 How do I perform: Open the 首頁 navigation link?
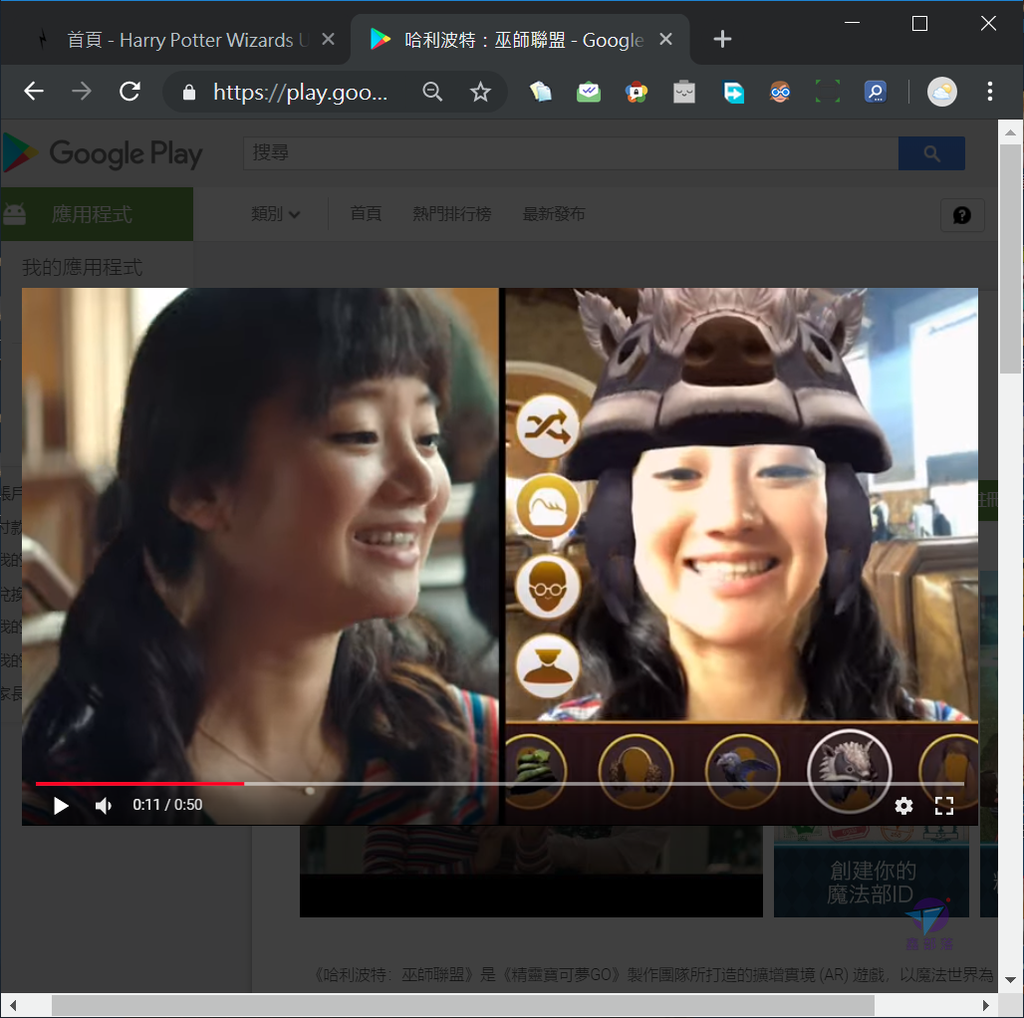(x=366, y=214)
